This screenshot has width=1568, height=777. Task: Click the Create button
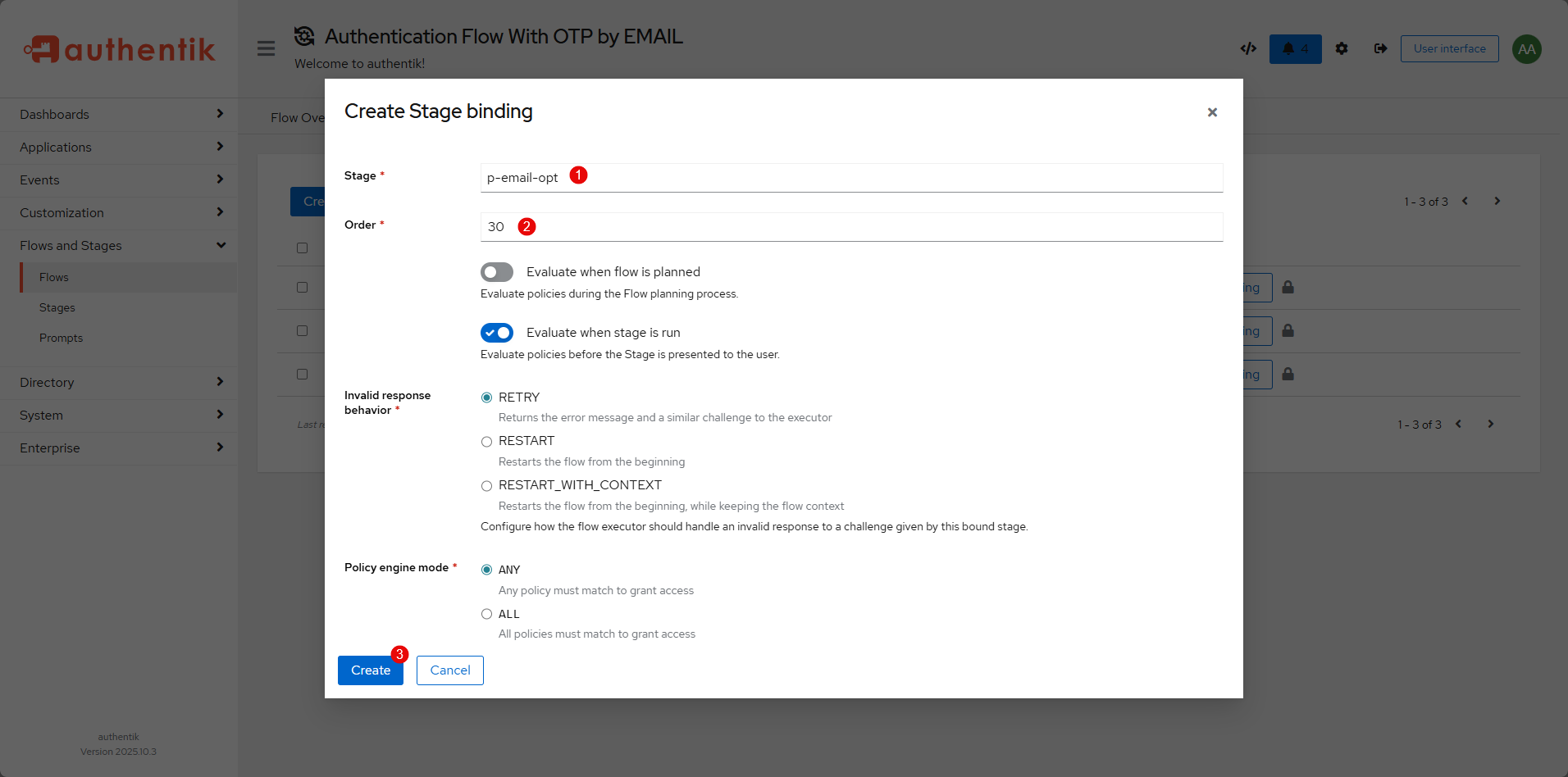(x=370, y=670)
